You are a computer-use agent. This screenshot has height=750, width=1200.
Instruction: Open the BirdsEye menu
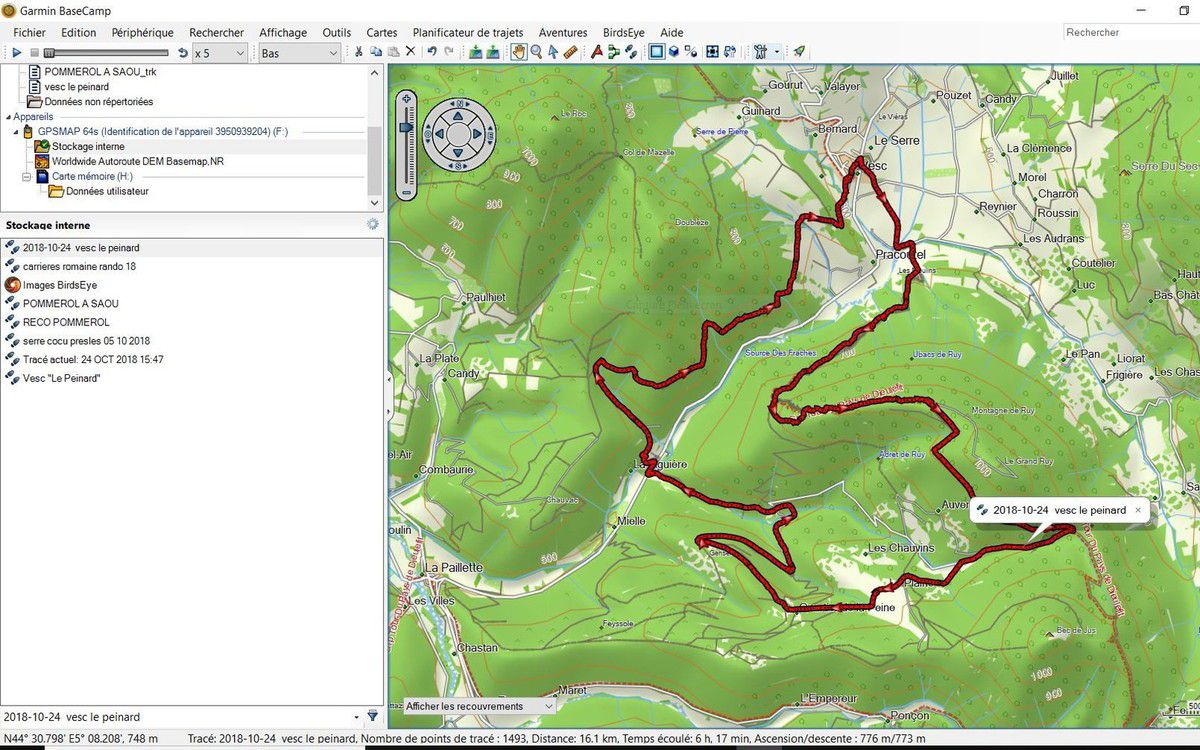(x=624, y=32)
